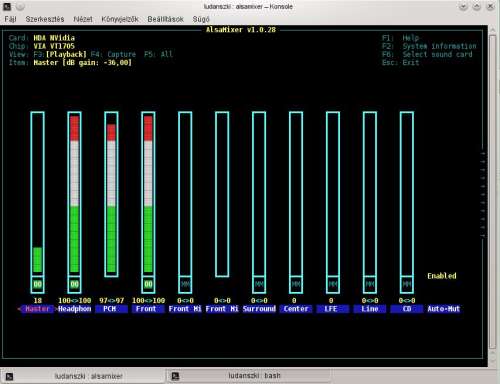The height and width of the screenshot is (384, 500).
Task: Unmute the Center channel
Action: click(x=296, y=284)
